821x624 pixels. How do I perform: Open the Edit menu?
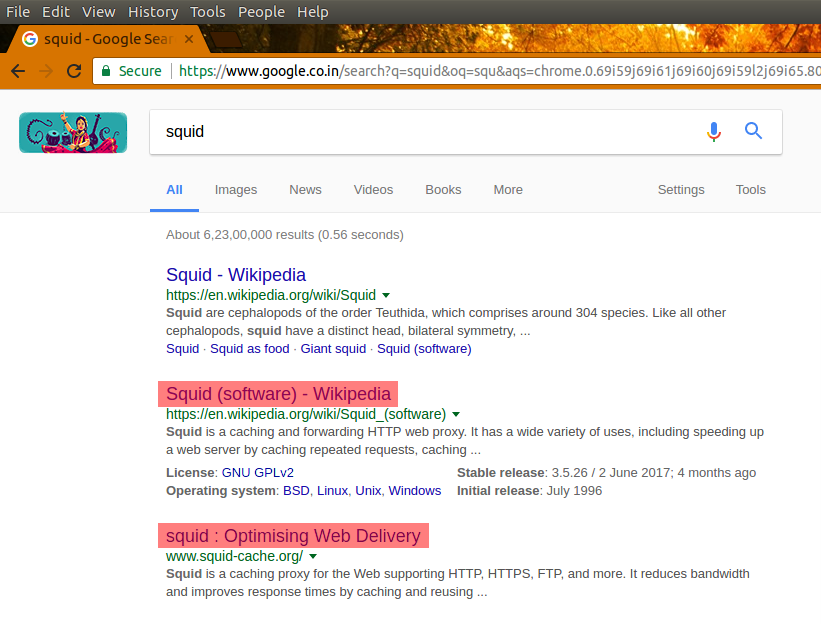(x=56, y=12)
